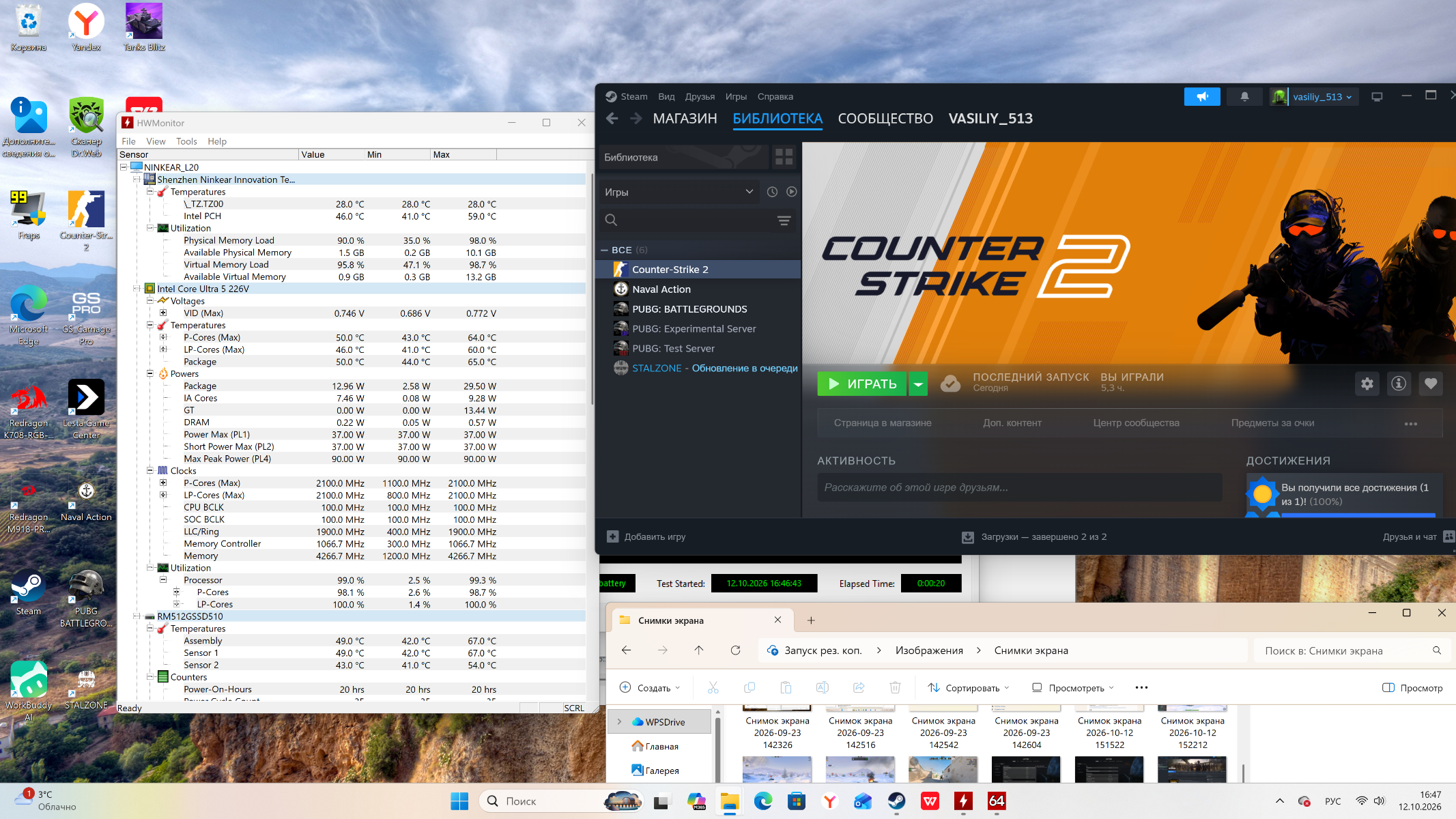Click Добавить игру in Steam
Viewport: 1456px width, 819px height.
(x=646, y=537)
